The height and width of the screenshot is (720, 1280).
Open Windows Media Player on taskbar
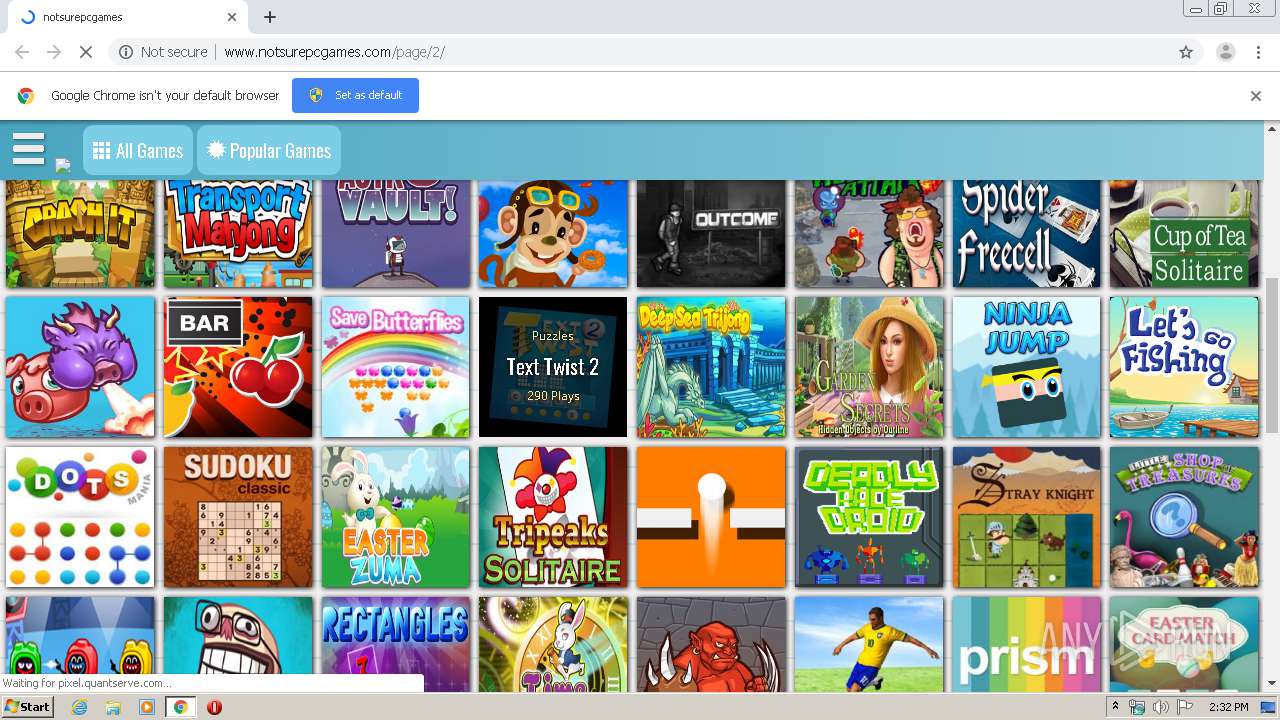point(147,707)
